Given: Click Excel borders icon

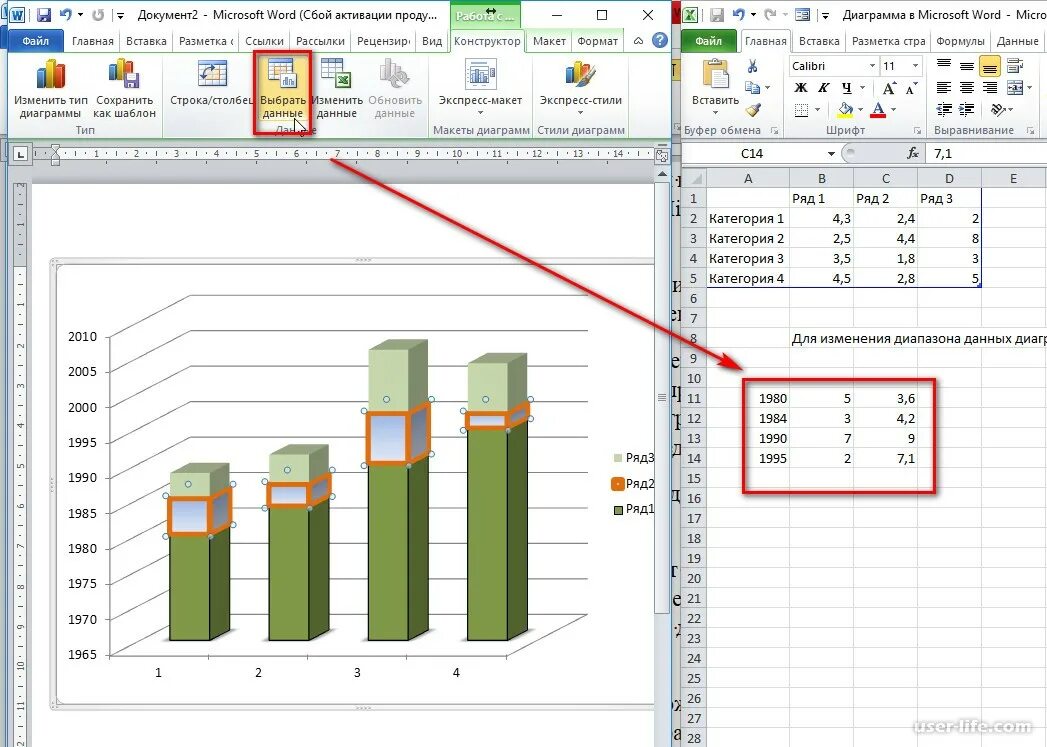Looking at the screenshot, I should (802, 109).
